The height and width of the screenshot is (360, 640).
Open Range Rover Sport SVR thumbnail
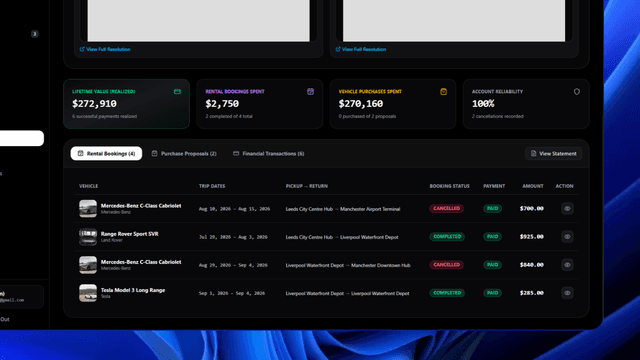pyautogui.click(x=88, y=237)
